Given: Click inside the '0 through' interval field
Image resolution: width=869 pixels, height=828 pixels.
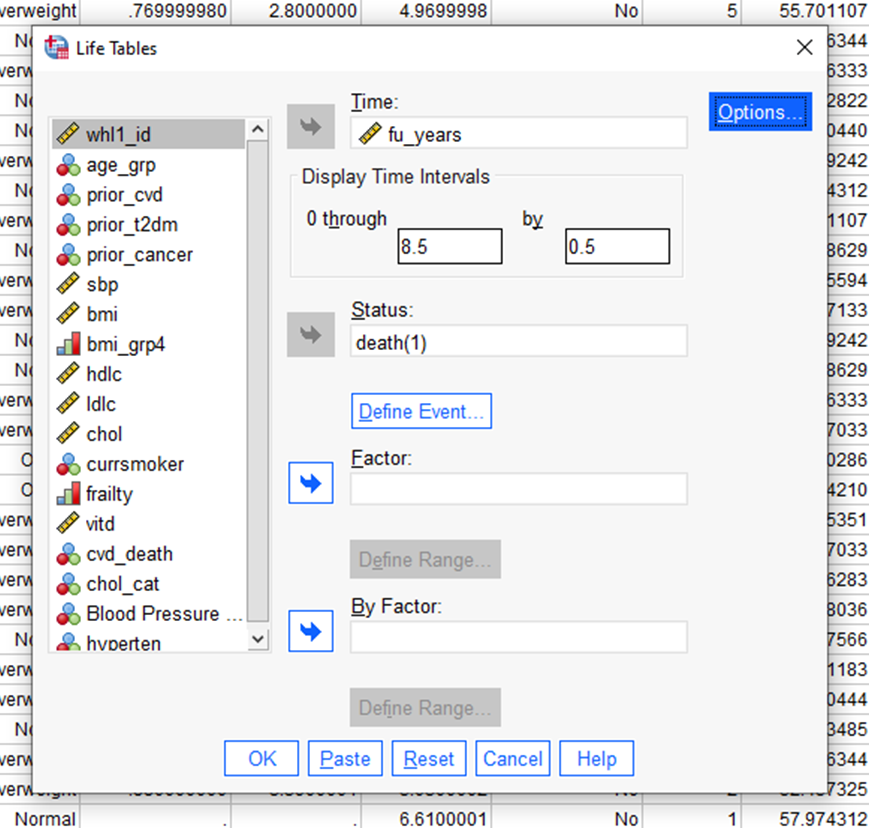Looking at the screenshot, I should (x=449, y=246).
